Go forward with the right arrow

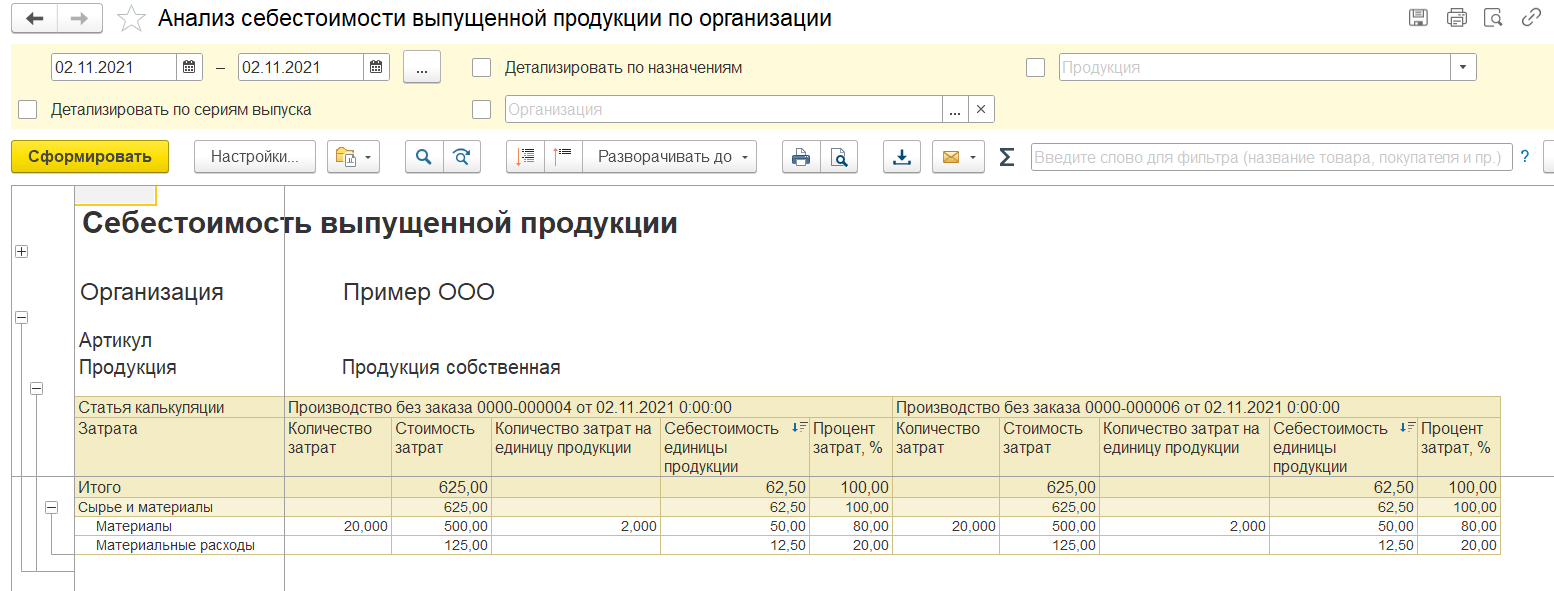click(x=80, y=18)
